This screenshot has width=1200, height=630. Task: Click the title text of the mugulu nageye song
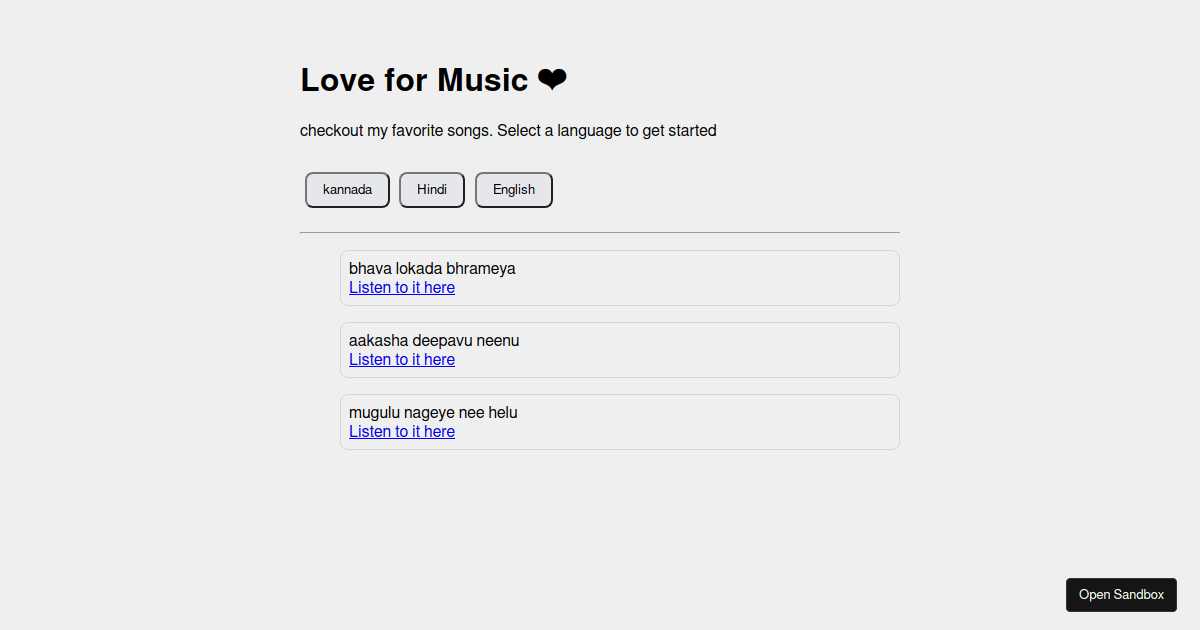[432, 411]
